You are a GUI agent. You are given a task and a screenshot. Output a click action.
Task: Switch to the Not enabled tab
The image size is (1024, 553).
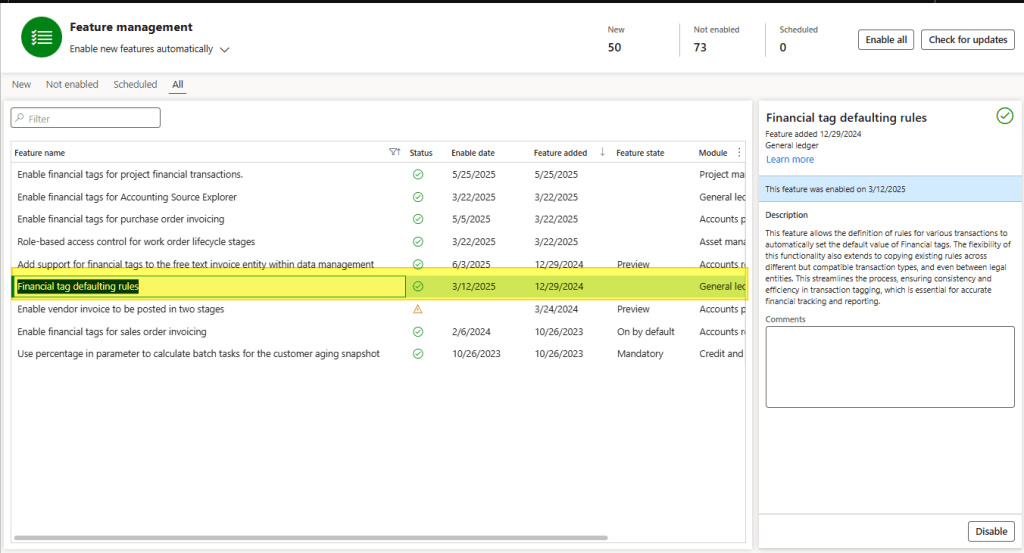[72, 85]
